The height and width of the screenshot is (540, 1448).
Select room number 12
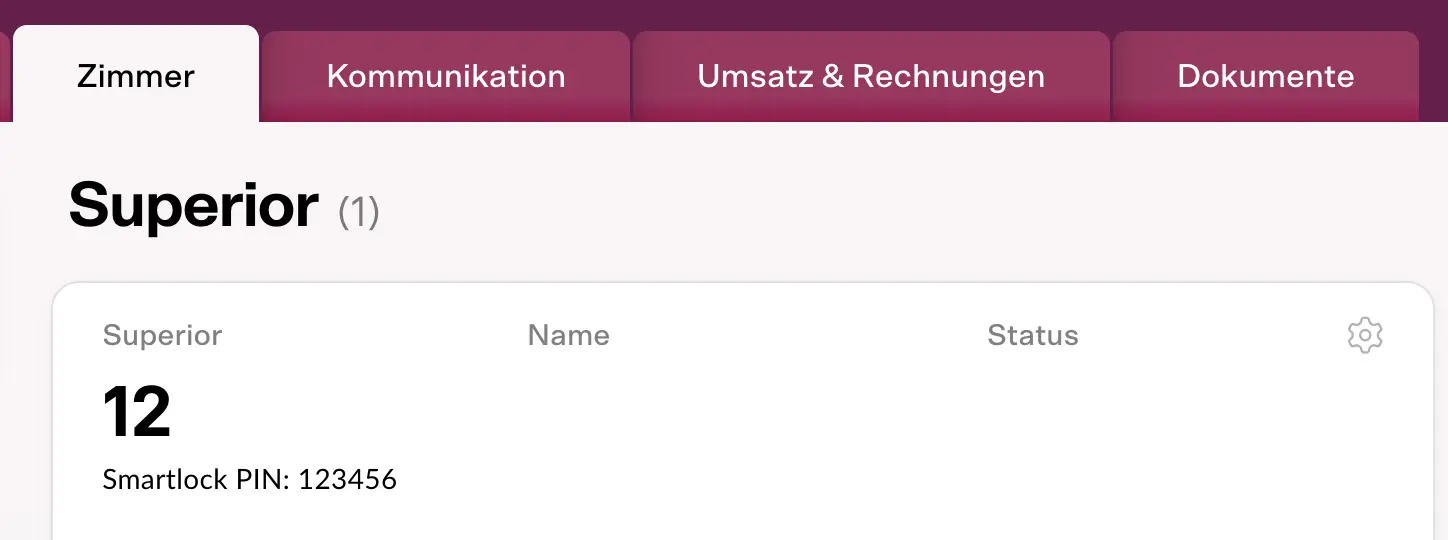point(137,413)
